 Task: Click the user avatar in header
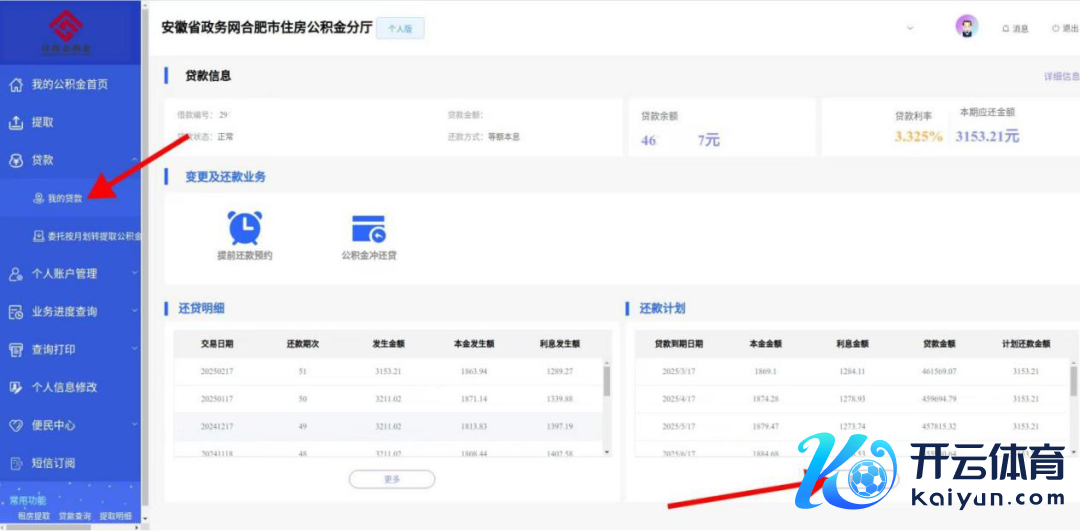point(966,27)
